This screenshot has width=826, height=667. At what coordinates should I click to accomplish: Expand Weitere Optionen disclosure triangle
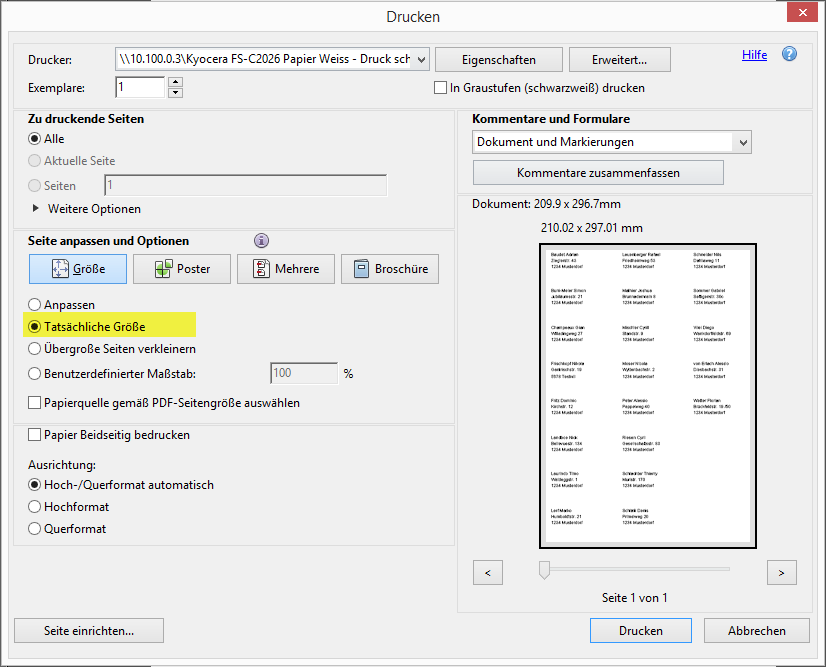tap(38, 209)
